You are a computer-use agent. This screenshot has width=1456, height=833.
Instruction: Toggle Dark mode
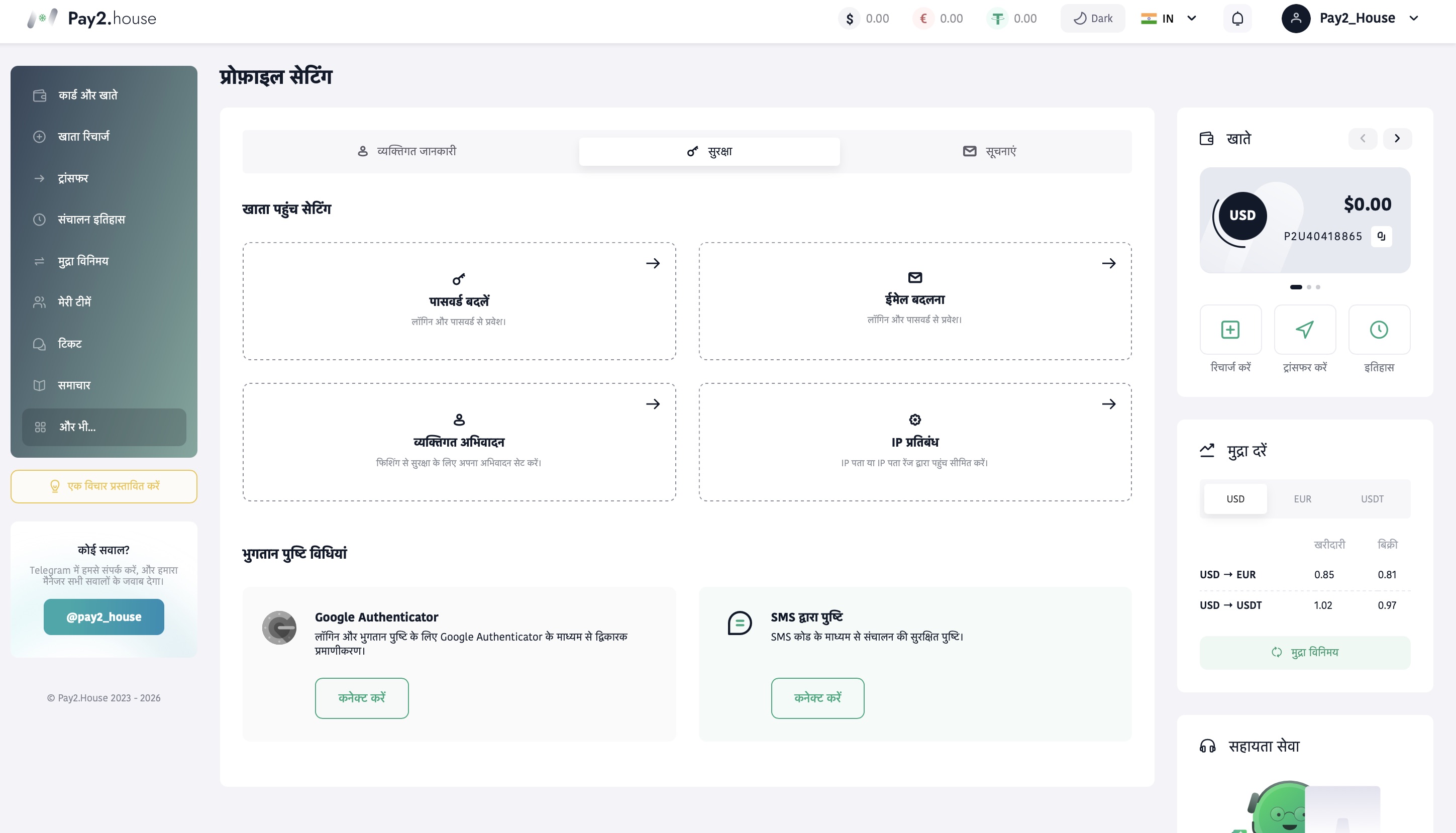(x=1093, y=18)
